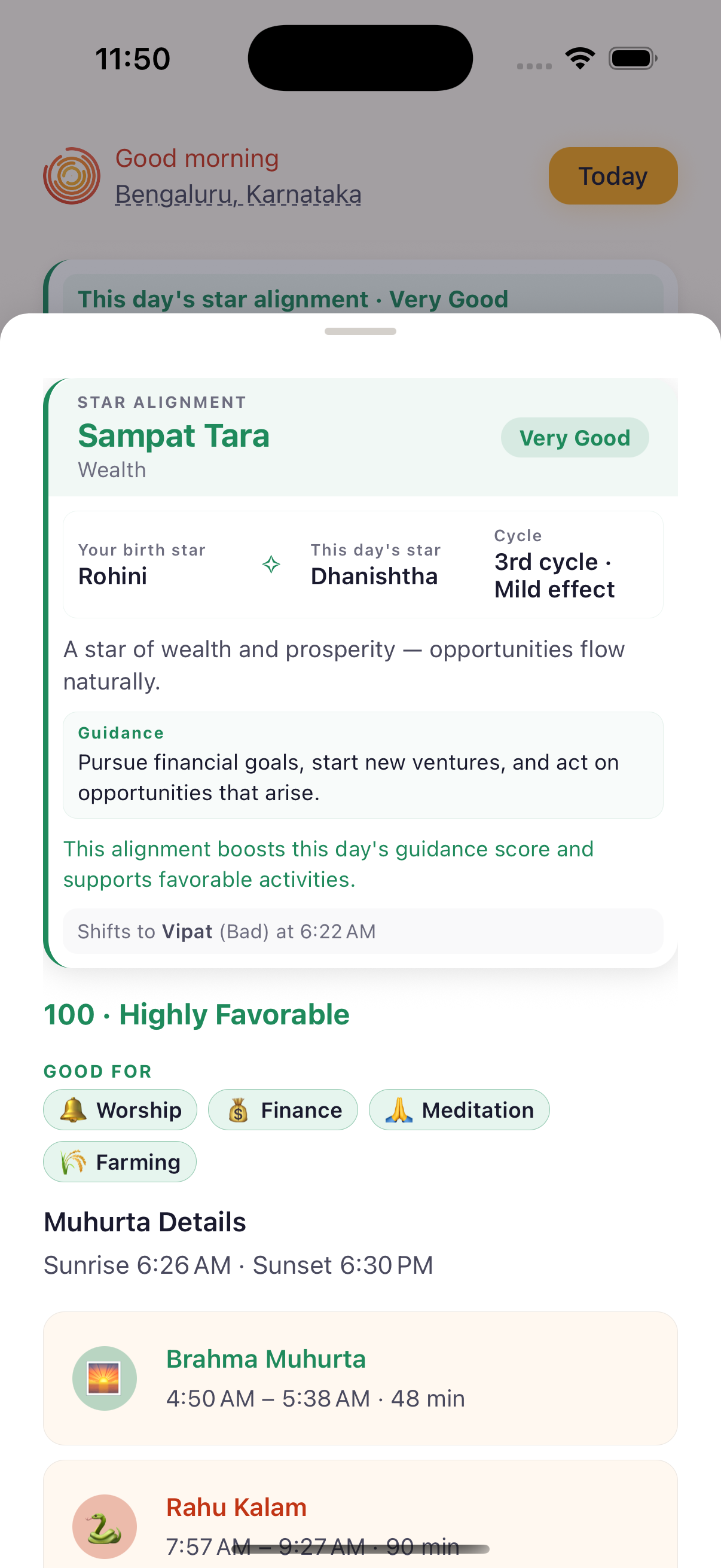Collapse the sheet using the drag handle
The height and width of the screenshot is (1568, 721).
point(360,332)
